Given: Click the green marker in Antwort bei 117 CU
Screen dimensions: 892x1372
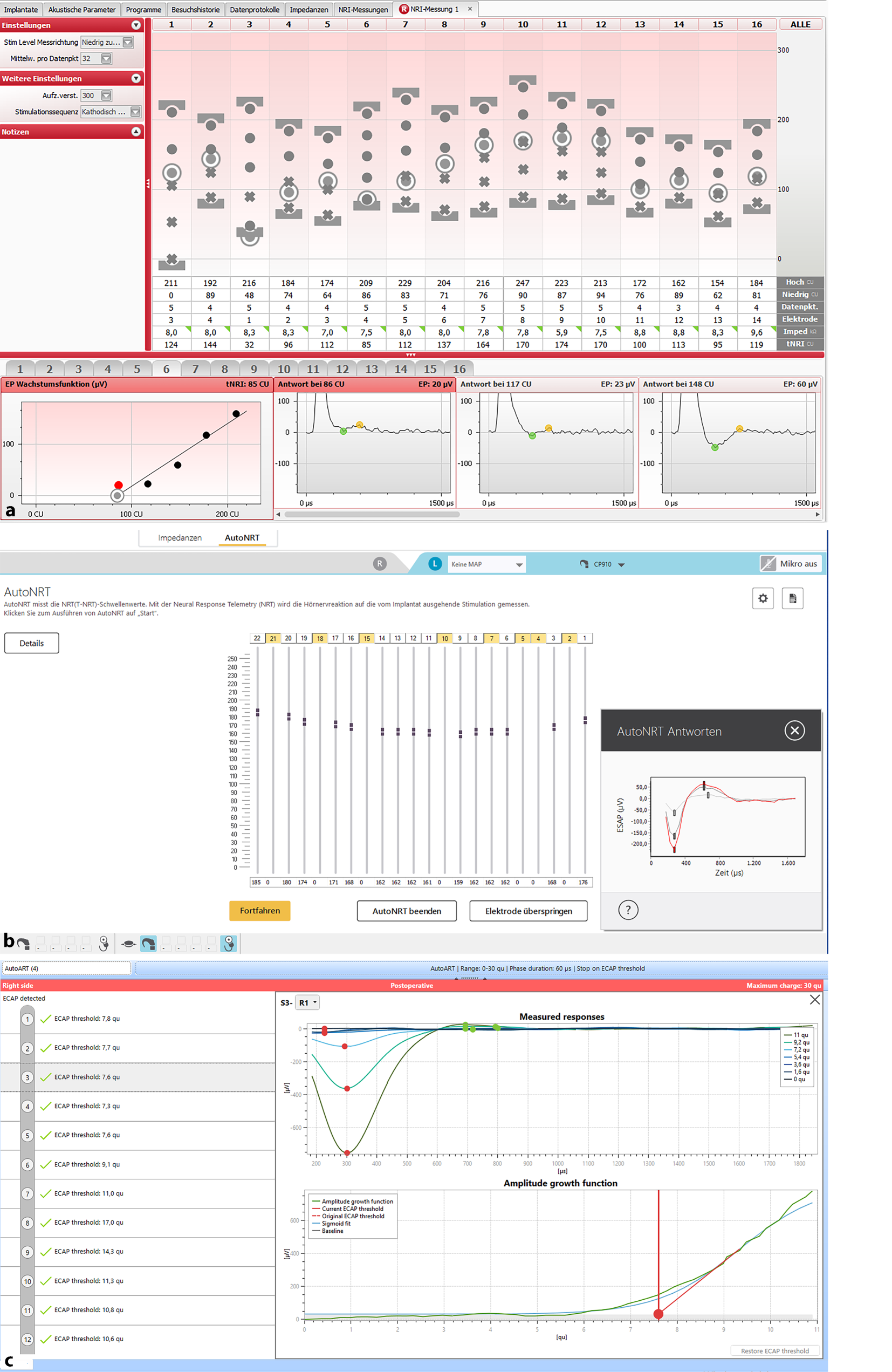Looking at the screenshot, I should pyautogui.click(x=532, y=436).
